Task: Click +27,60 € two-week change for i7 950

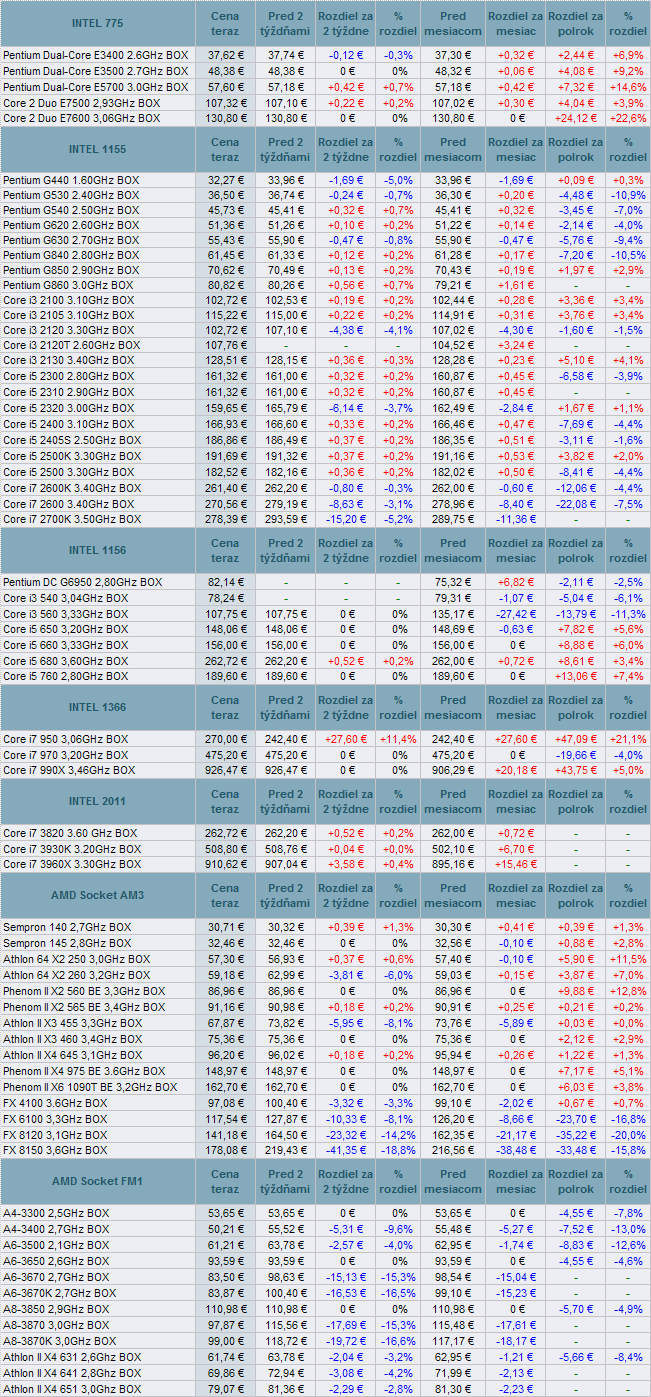Action: click(345, 739)
